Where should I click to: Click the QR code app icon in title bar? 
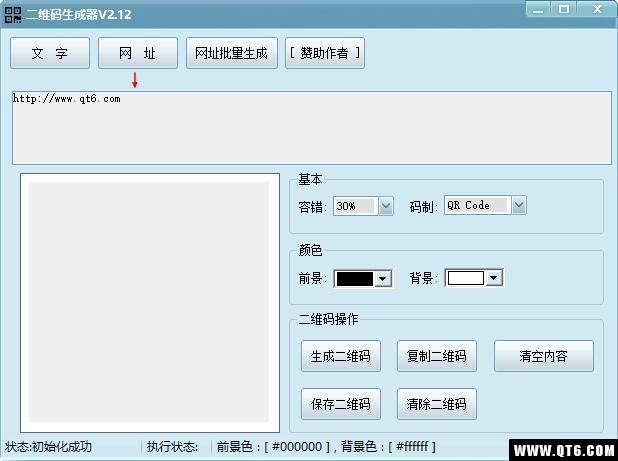[x=13, y=15]
